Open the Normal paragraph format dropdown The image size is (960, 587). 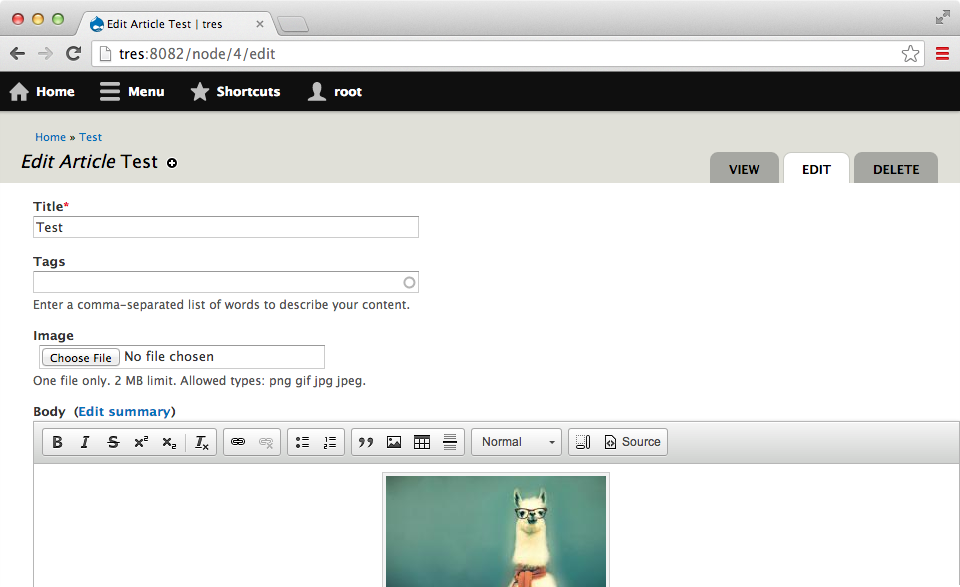pos(516,441)
